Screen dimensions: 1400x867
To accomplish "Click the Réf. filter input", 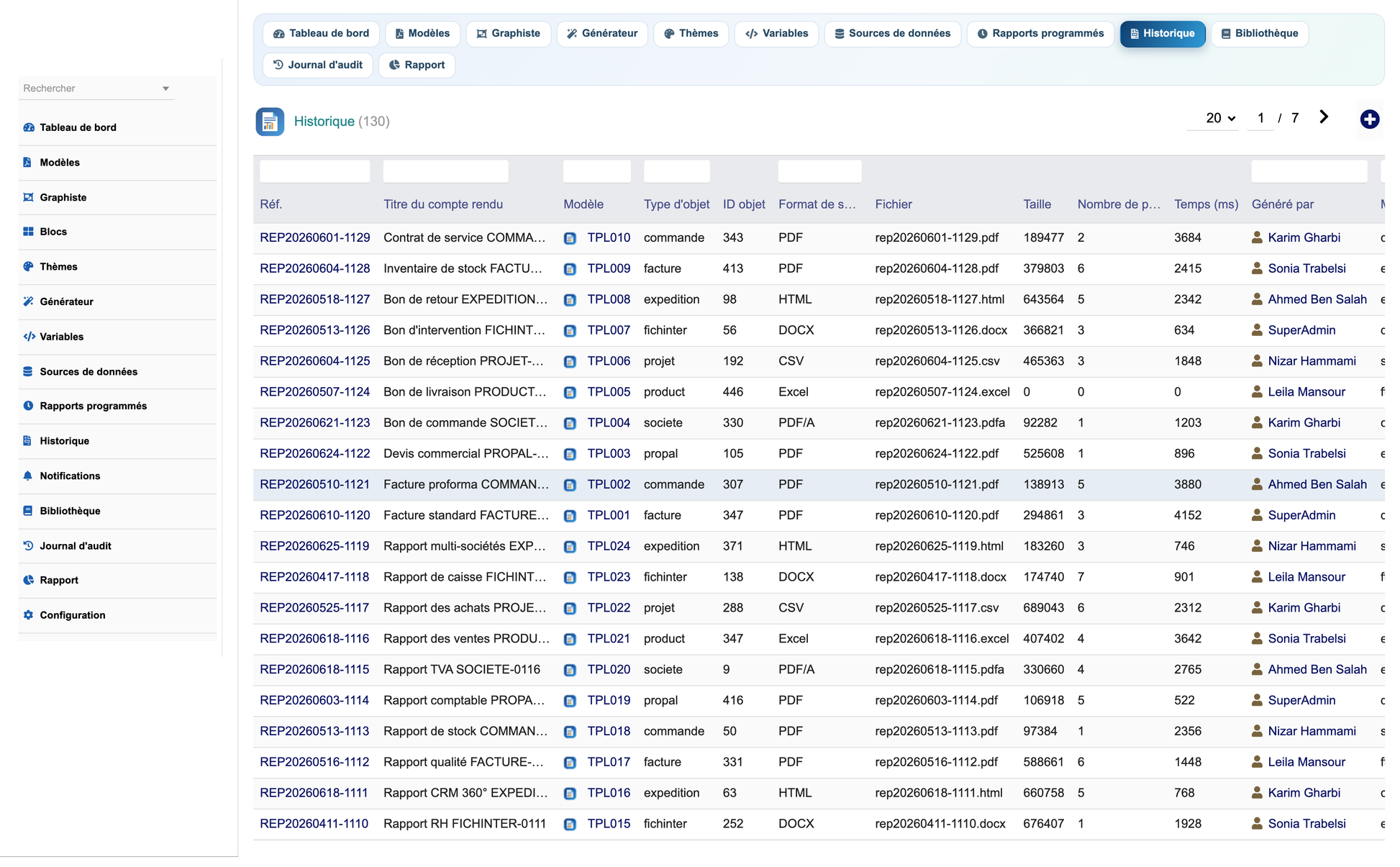I will point(314,171).
